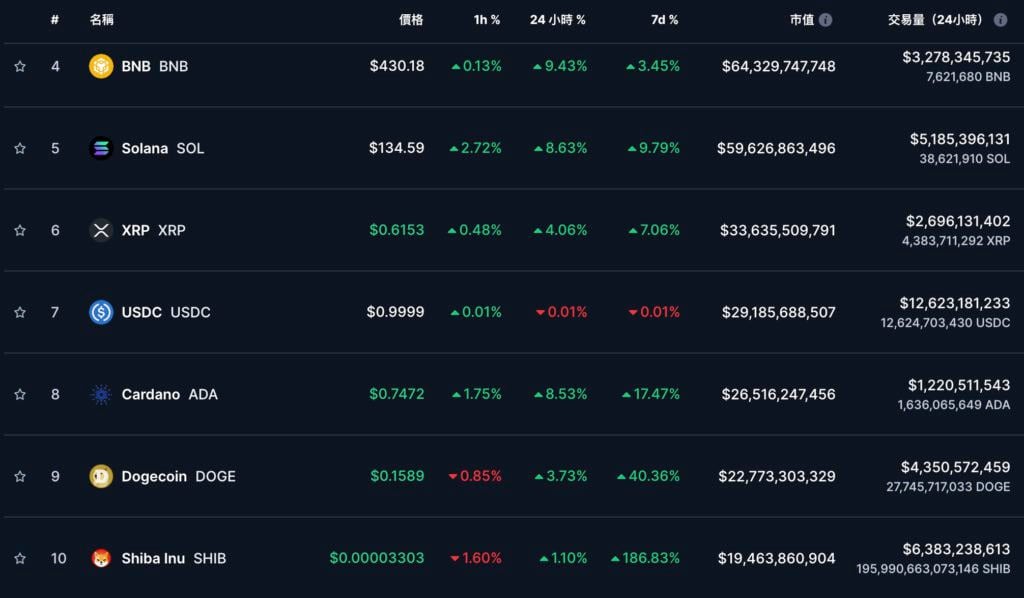Screen dimensions: 1024x598
Task: Click the Solana coin logo icon
Action: pyautogui.click(x=101, y=148)
